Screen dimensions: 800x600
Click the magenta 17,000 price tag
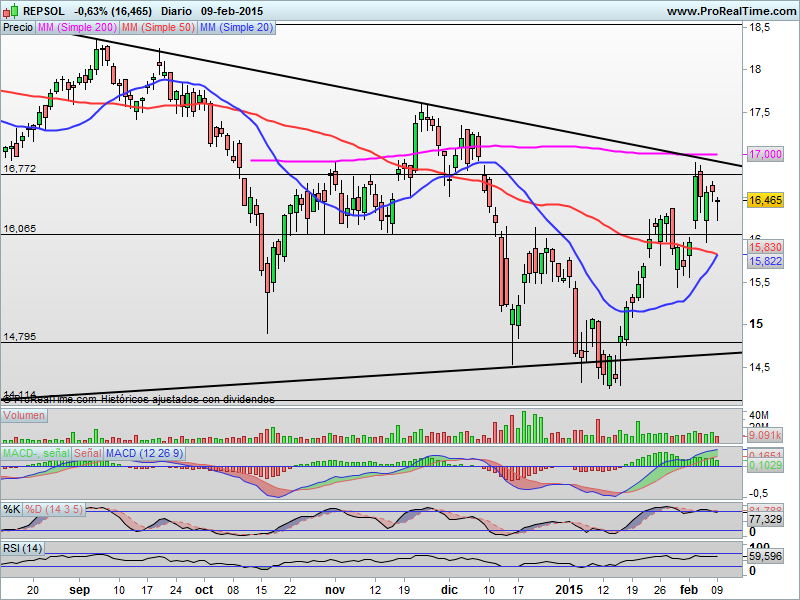click(765, 154)
